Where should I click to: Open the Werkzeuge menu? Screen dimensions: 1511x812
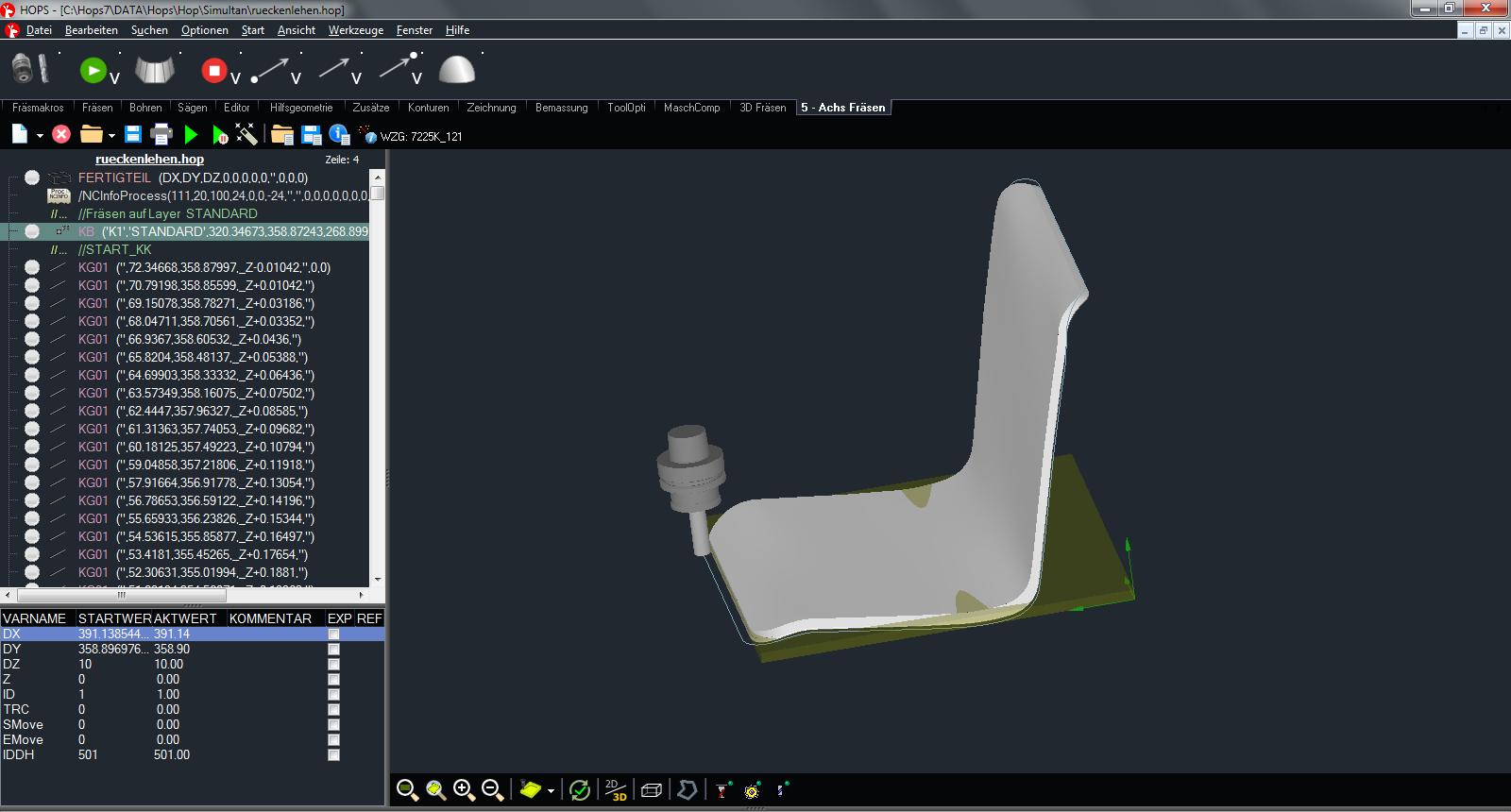pos(355,30)
